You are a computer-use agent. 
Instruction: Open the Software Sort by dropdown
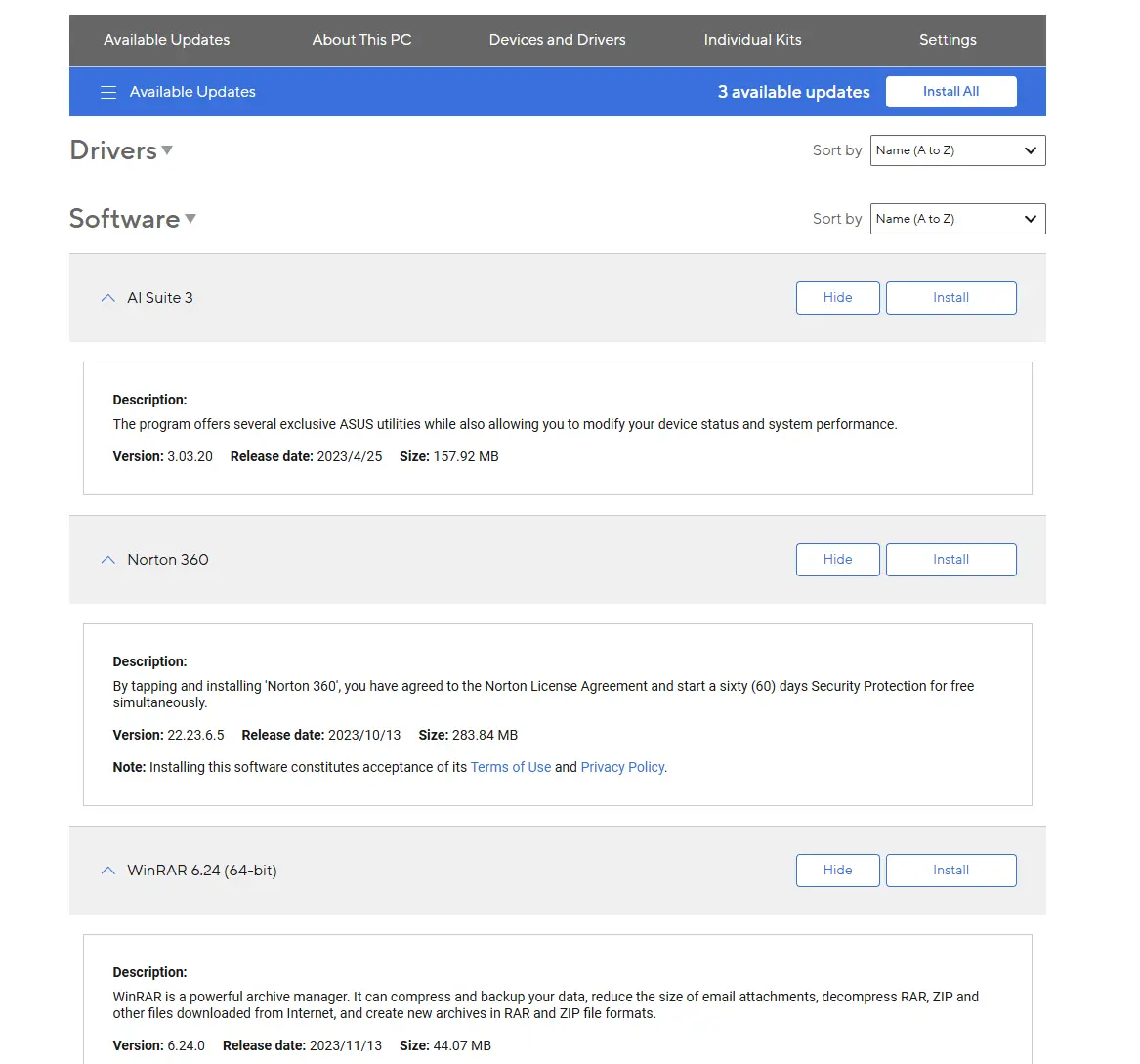point(957,219)
